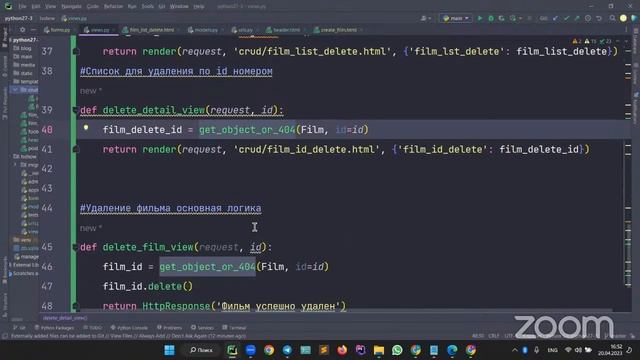640x360 pixels.
Task: Click python27-3 breadcrumb in navigation bar
Action: [x=18, y=18]
